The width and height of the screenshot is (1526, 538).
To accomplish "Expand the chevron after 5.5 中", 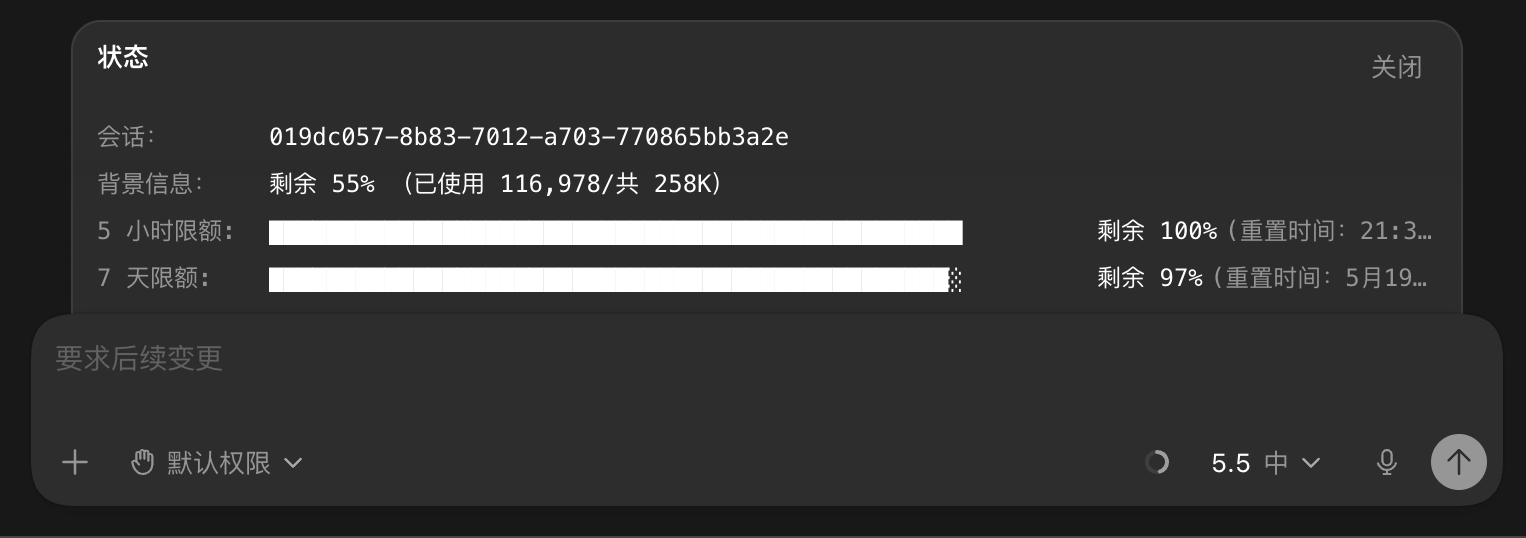I will 1310,462.
